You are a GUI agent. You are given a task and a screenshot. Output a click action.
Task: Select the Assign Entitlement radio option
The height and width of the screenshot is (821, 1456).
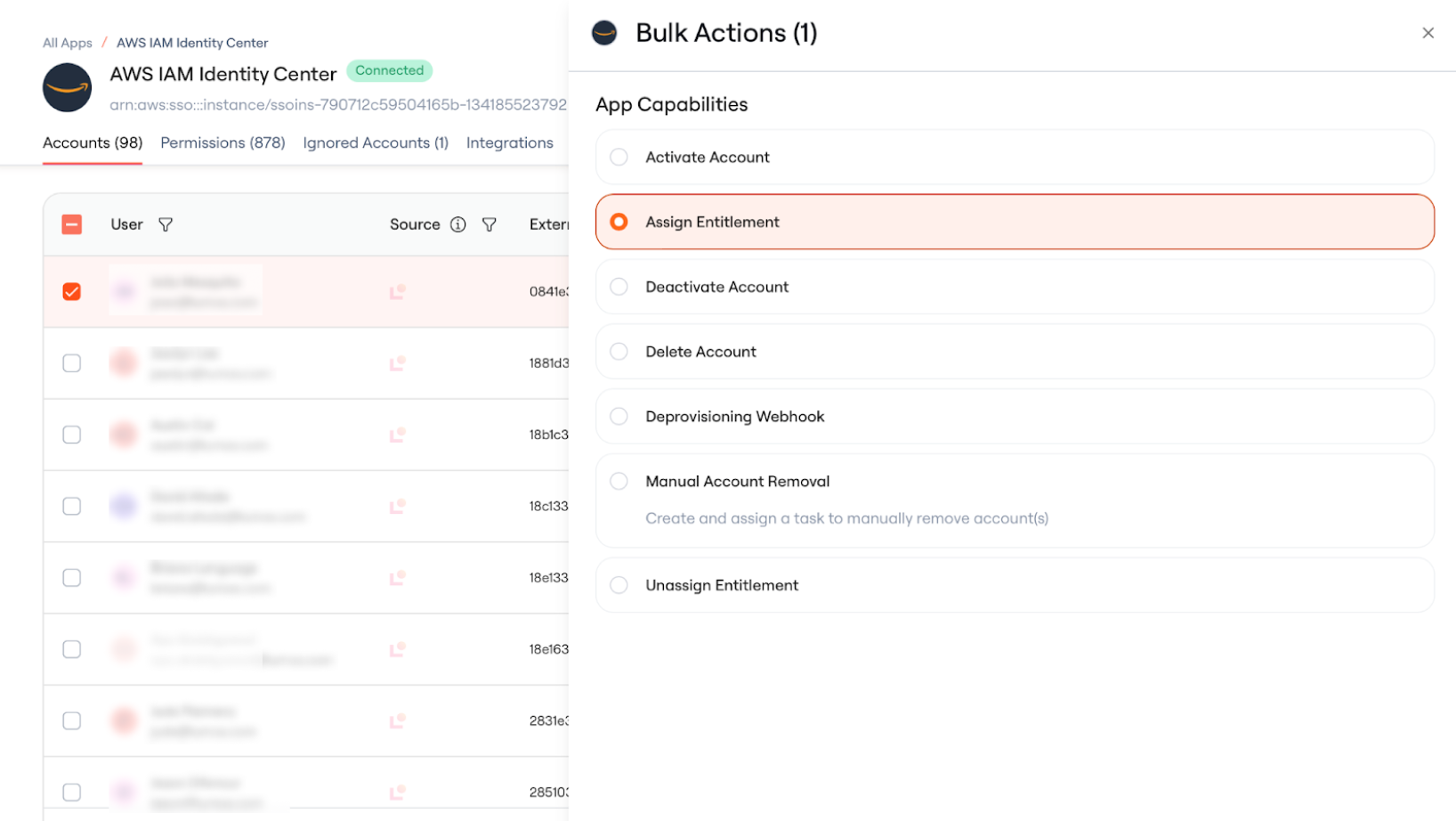[619, 222]
